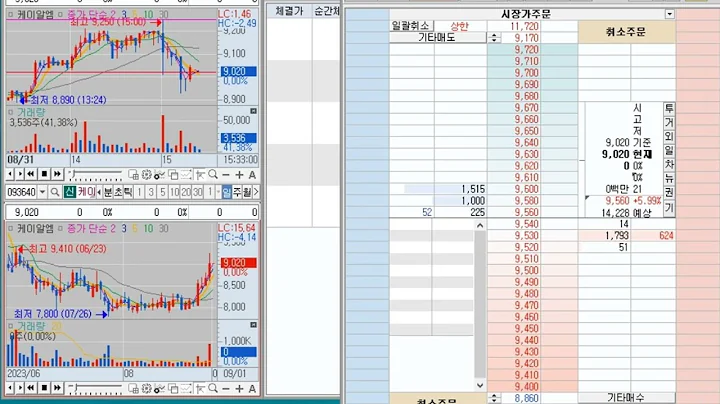Viewport: 720px width, 404px height.
Task: Open settings gear on daily chart toolbar
Action: click(146, 389)
